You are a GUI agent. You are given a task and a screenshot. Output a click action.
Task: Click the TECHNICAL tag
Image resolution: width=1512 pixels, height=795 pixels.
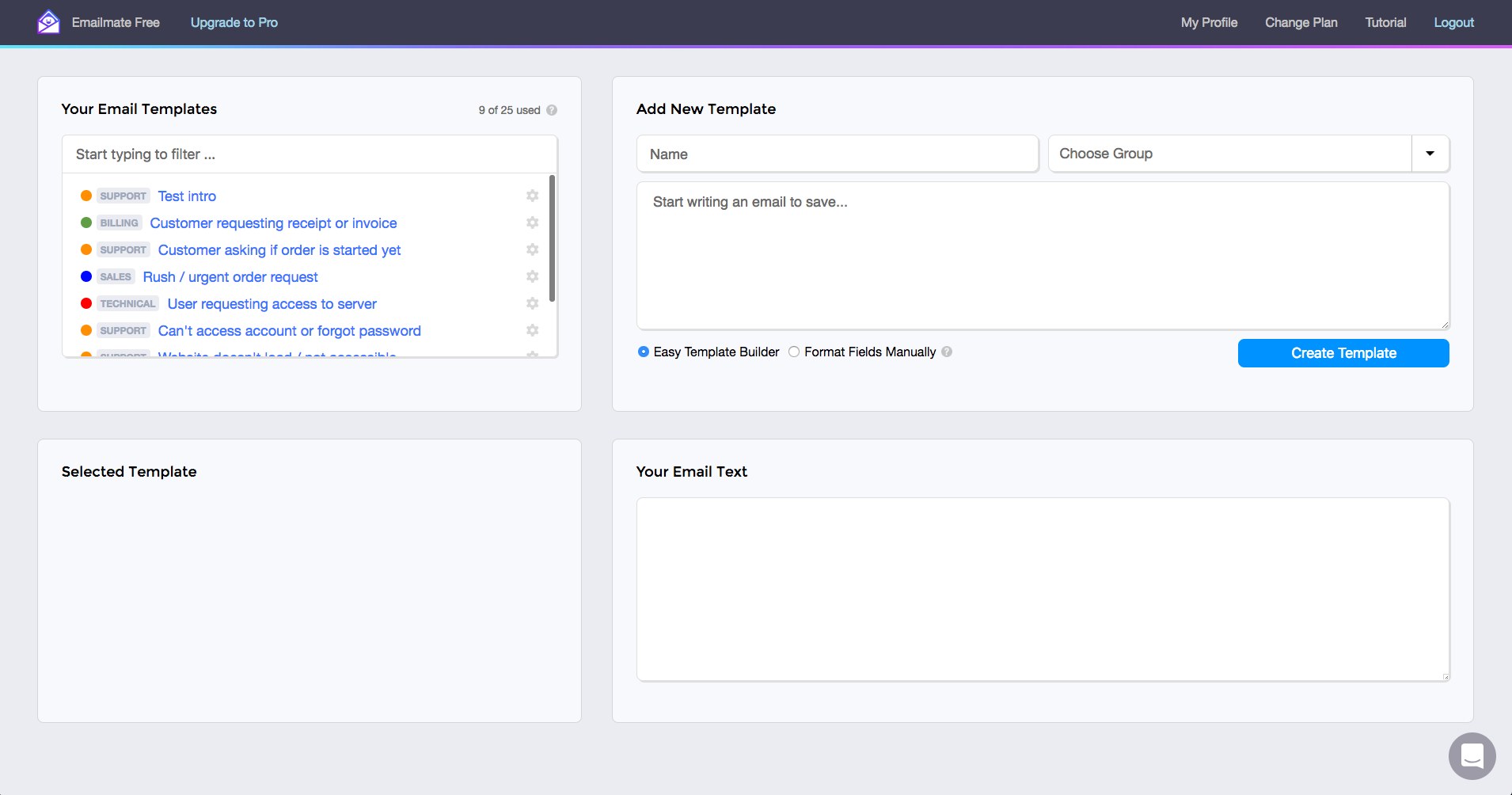tap(128, 303)
